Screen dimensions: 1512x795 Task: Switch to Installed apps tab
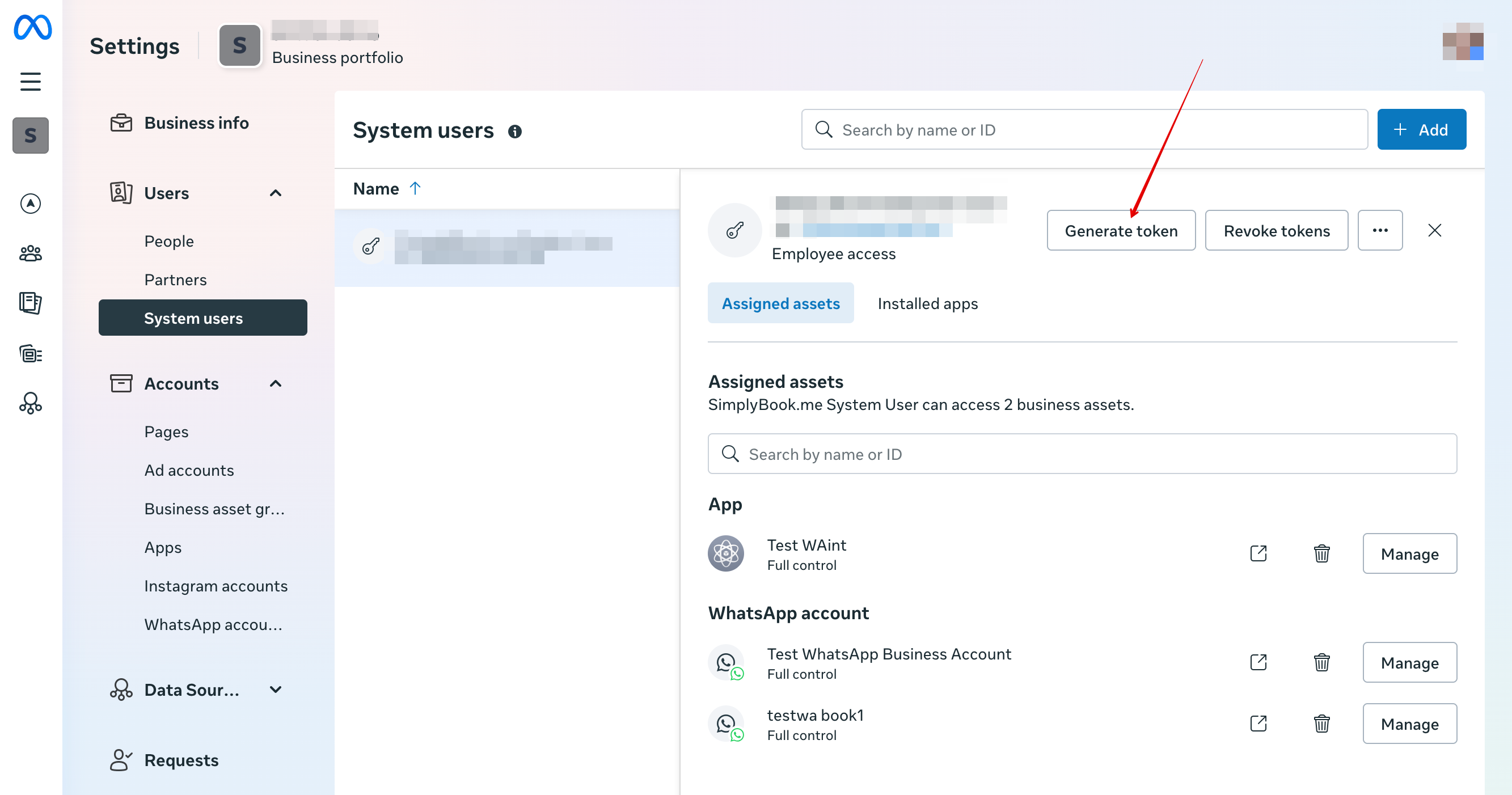[927, 303]
